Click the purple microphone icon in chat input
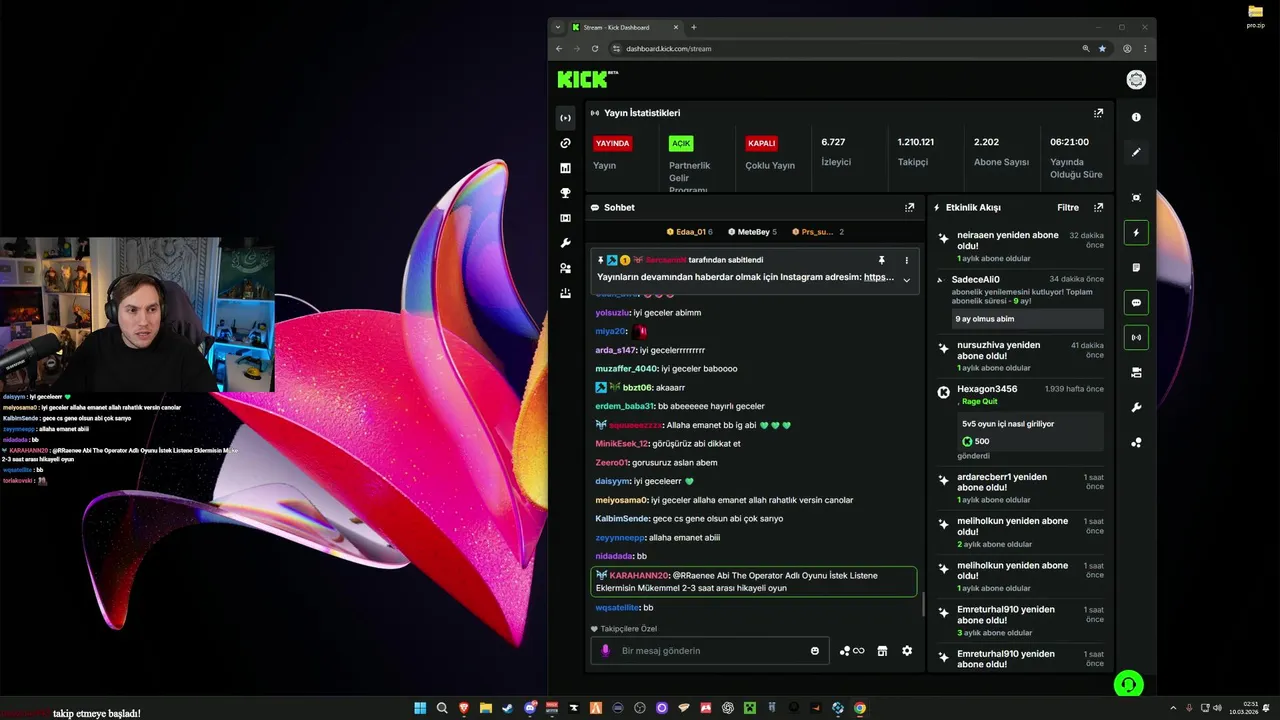The image size is (1280, 720). tap(605, 651)
